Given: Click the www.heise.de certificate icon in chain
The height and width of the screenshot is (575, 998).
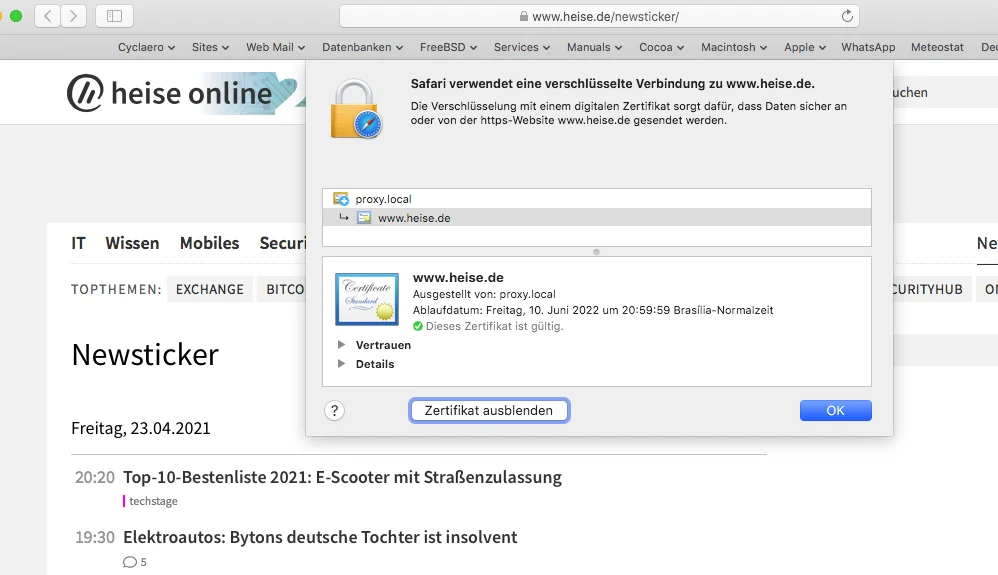Looking at the screenshot, I should [x=364, y=218].
